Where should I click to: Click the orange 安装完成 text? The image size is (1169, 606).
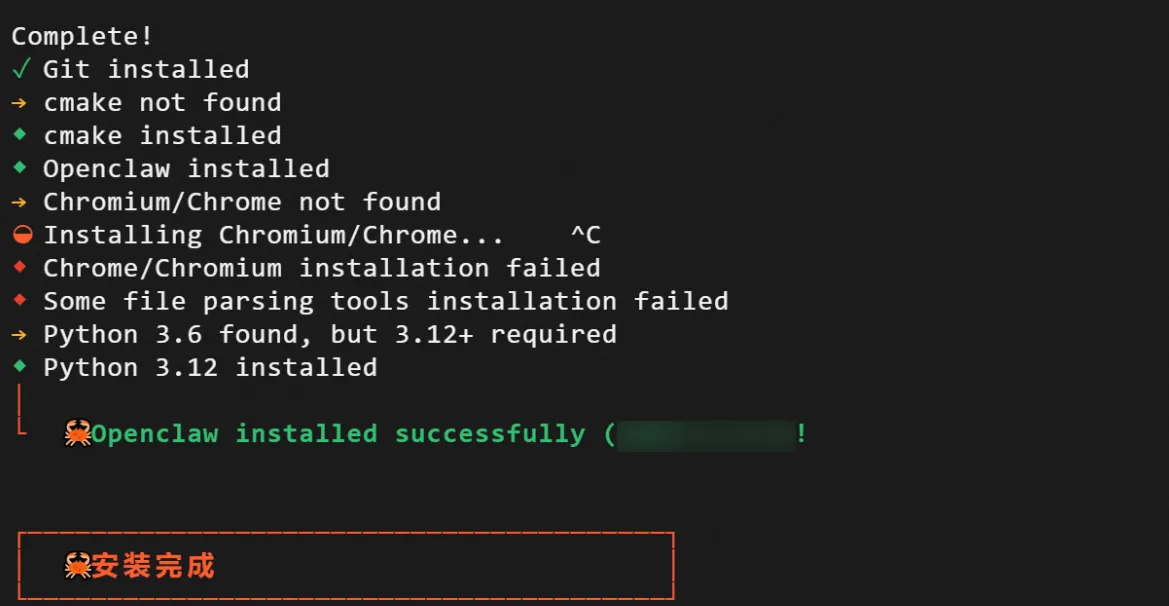(154, 566)
